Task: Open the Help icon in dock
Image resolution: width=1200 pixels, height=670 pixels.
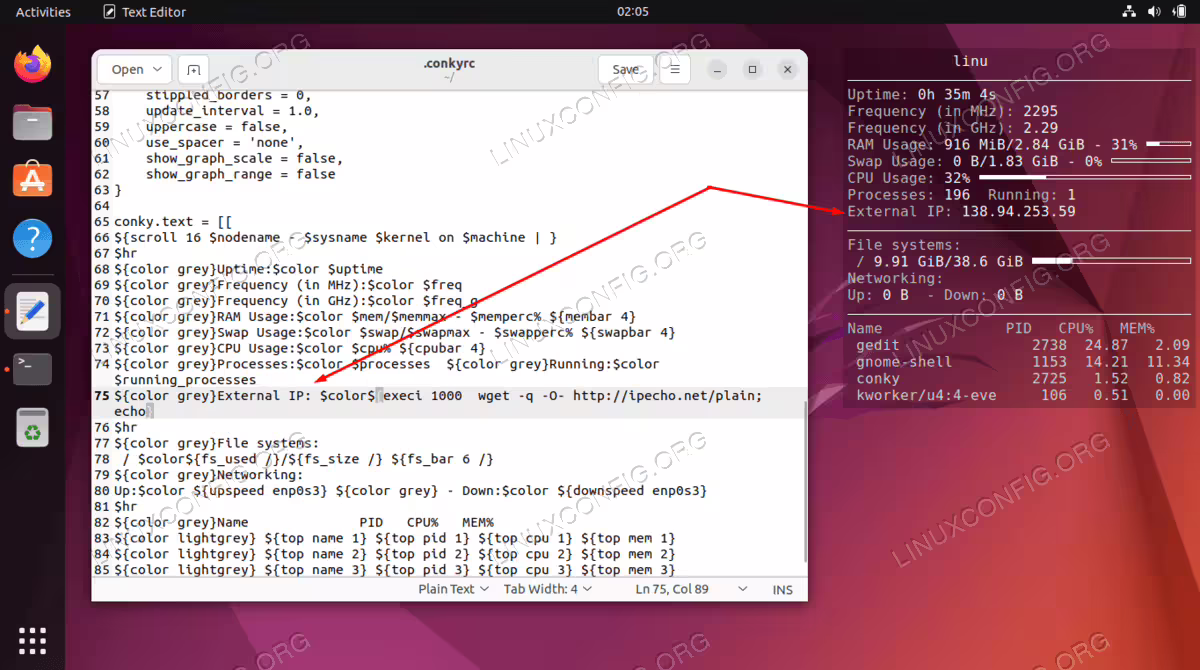Action: point(32,239)
